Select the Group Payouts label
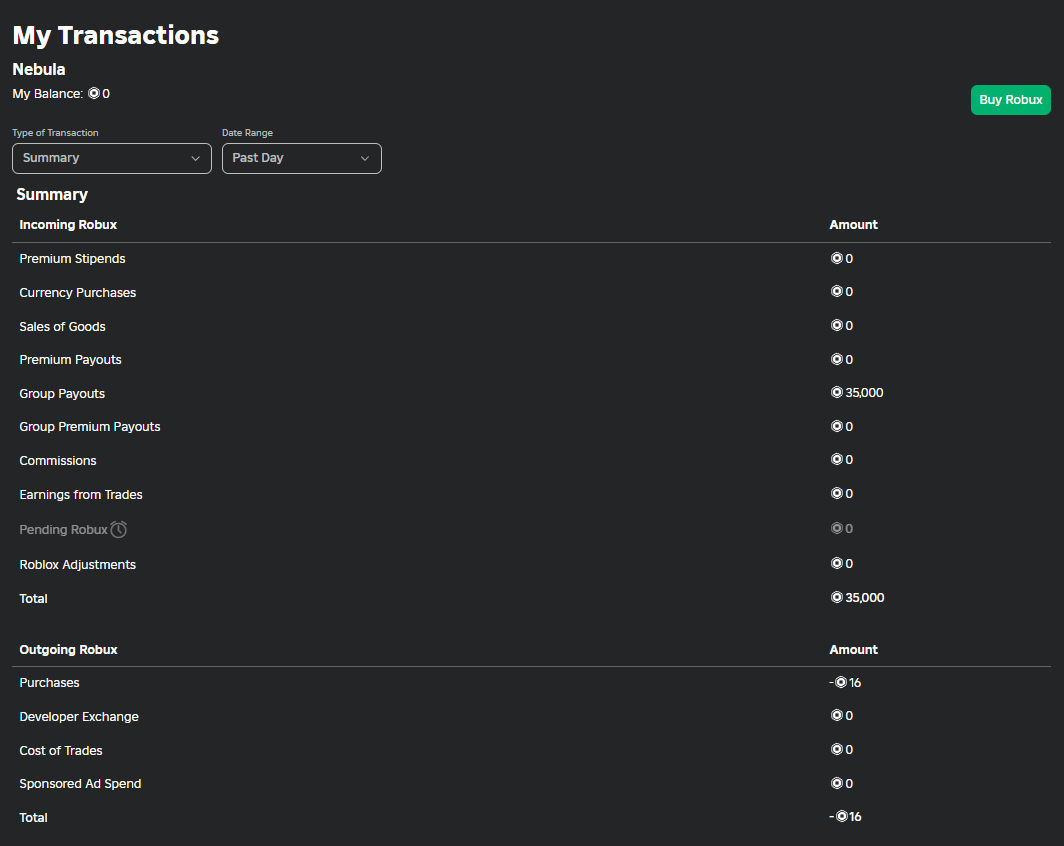1064x846 pixels. pos(62,393)
